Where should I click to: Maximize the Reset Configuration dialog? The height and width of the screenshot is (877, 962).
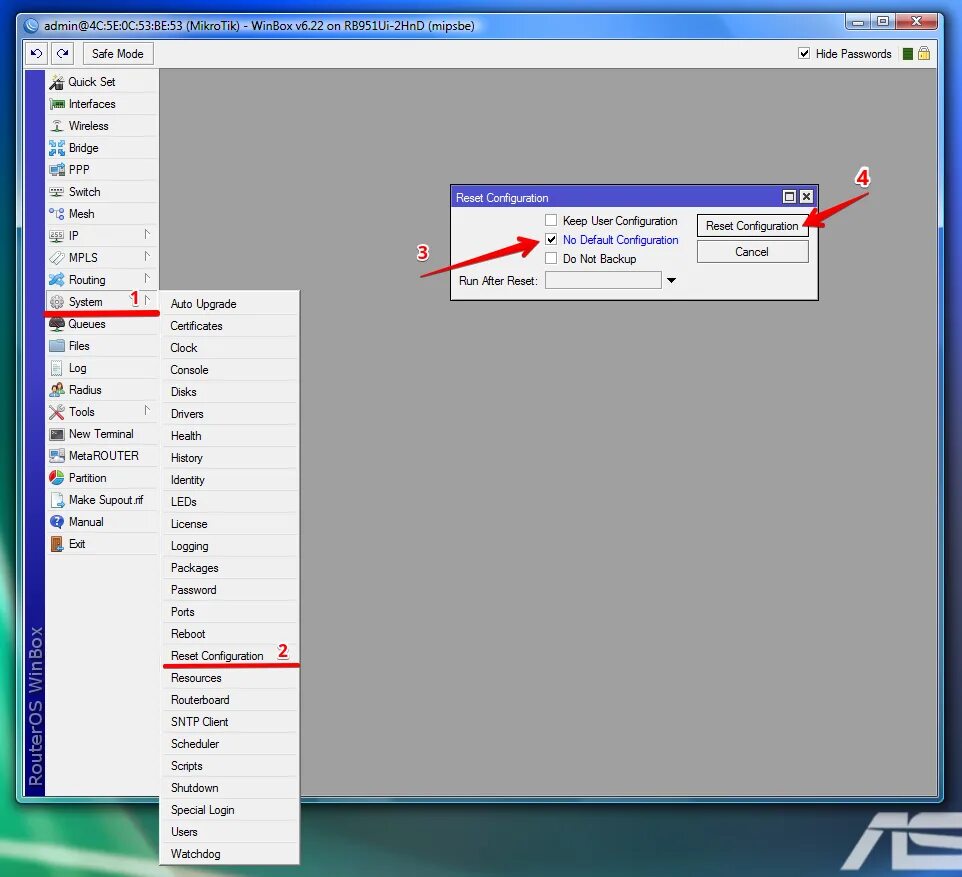790,196
